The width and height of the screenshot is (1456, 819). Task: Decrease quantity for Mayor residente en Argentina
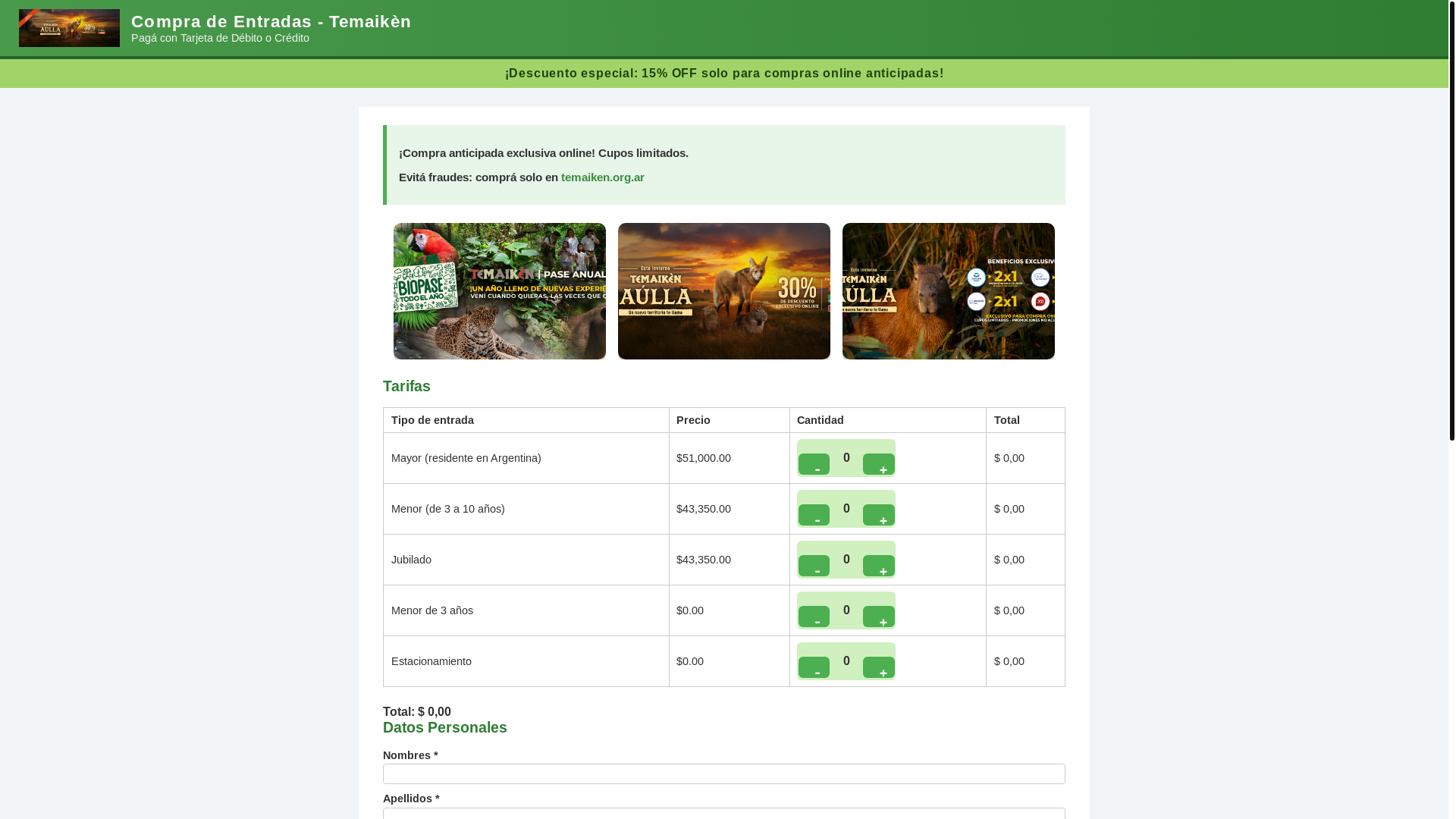click(814, 464)
